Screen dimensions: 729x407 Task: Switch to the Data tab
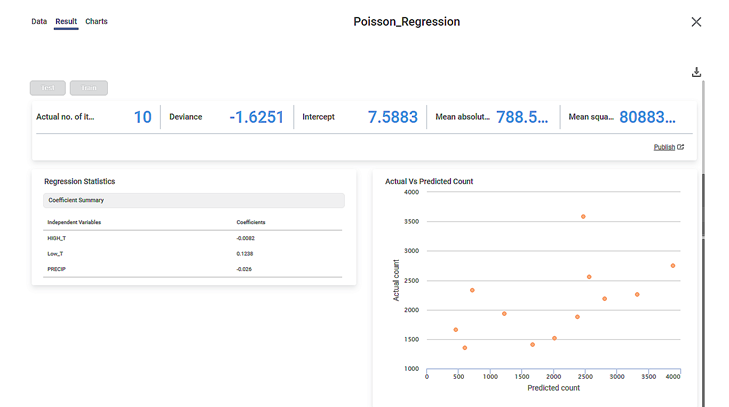pyautogui.click(x=39, y=21)
